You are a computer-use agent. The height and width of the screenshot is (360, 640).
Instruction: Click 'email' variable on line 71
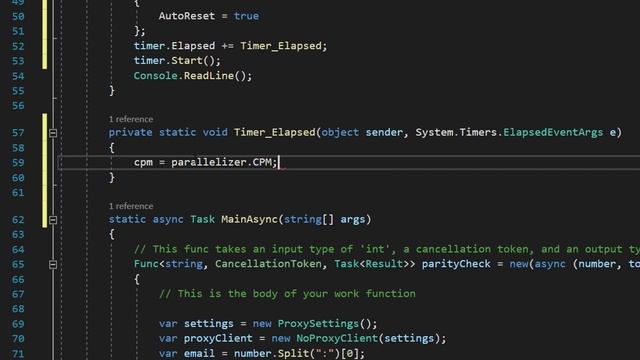[x=199, y=353]
